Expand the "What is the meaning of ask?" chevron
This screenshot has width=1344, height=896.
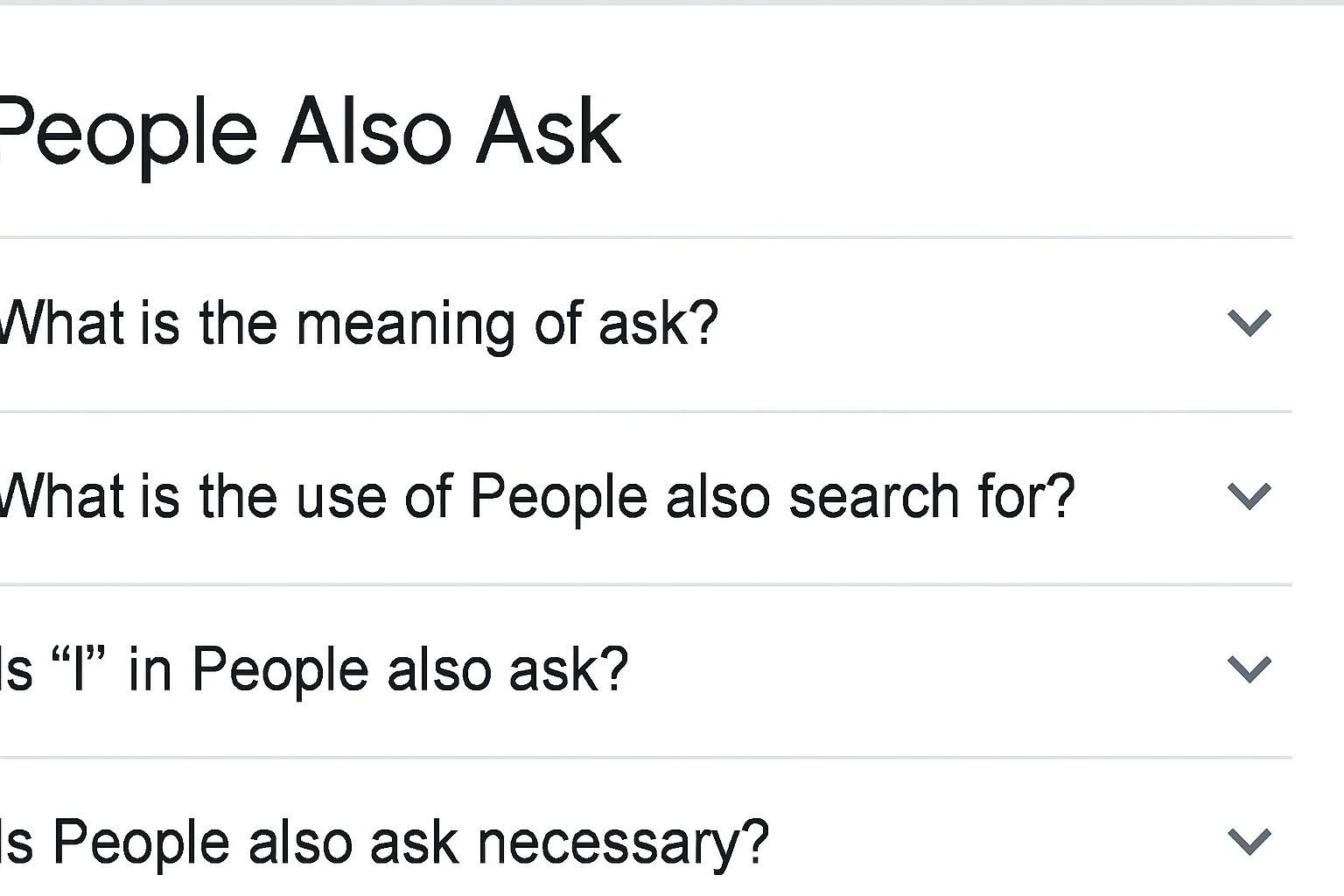1249,323
